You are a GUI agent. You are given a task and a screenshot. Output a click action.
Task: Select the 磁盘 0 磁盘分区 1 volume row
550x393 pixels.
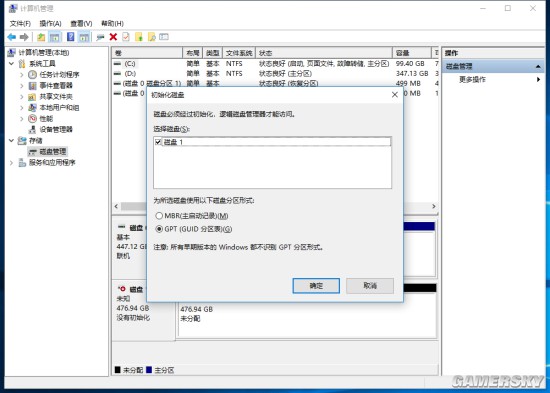275,83
